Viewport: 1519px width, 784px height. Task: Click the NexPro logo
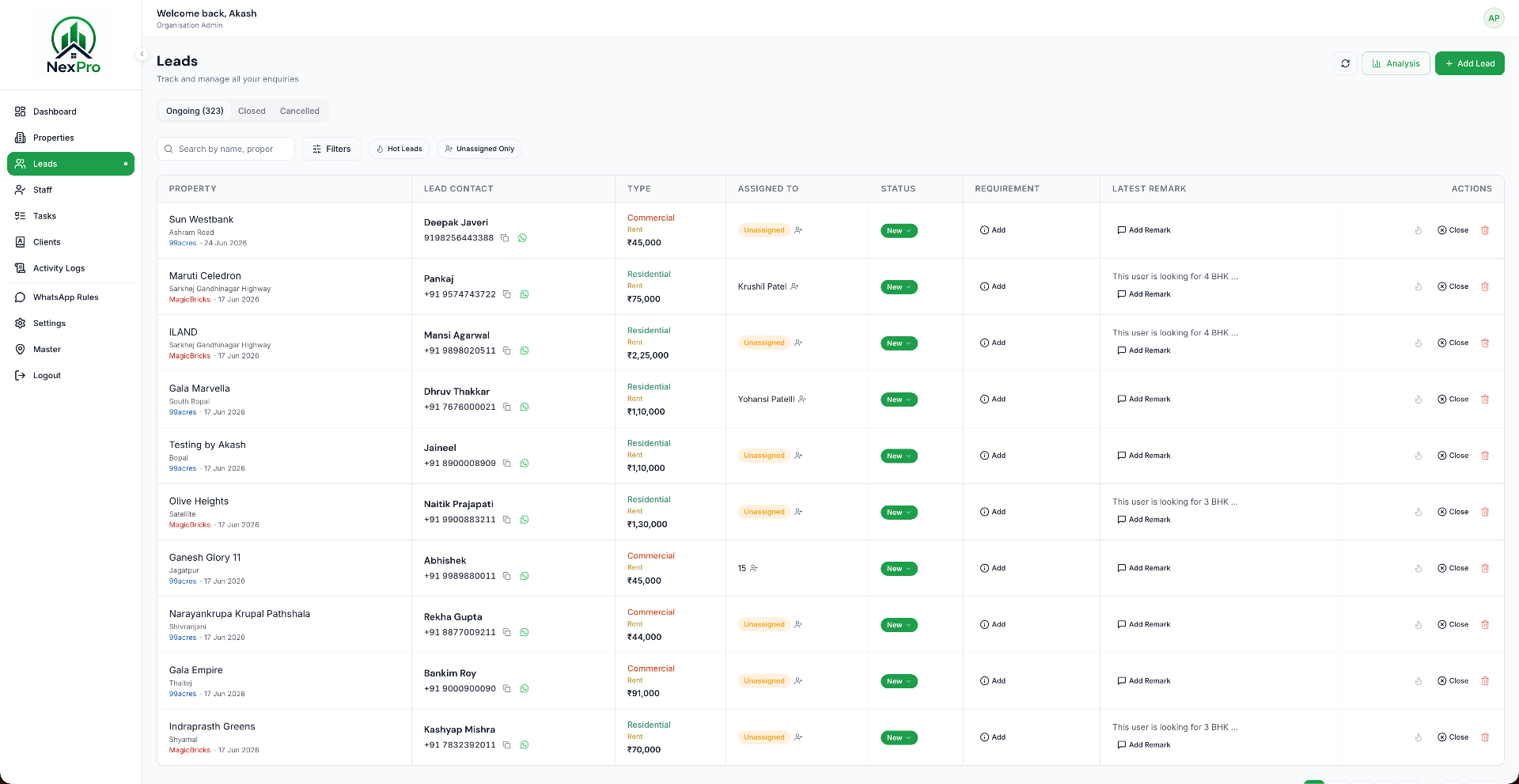coord(74,45)
